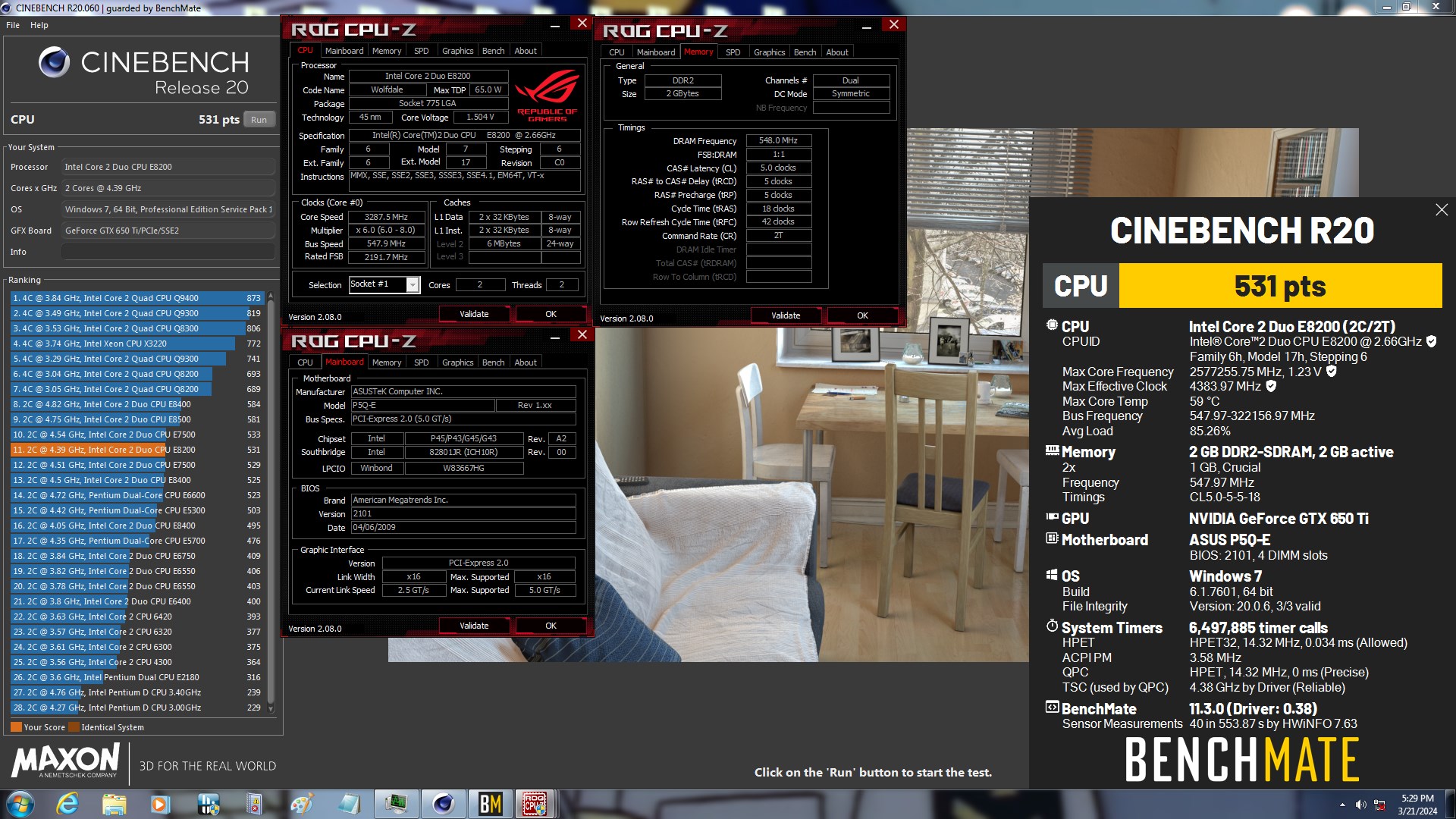Open Bench tab in the Mainboard CPU-Z window
The width and height of the screenshot is (1456, 819).
tap(493, 362)
